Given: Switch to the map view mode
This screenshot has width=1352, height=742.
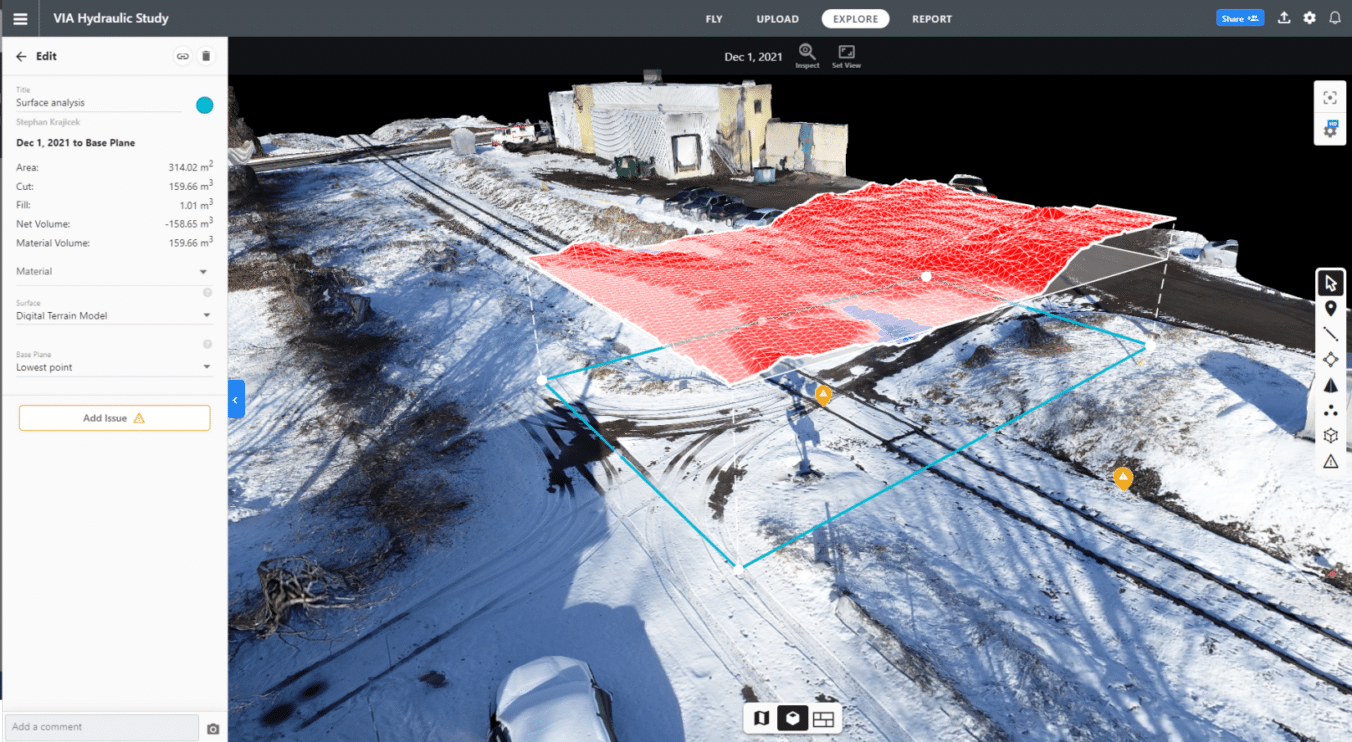Looking at the screenshot, I should click(x=760, y=718).
